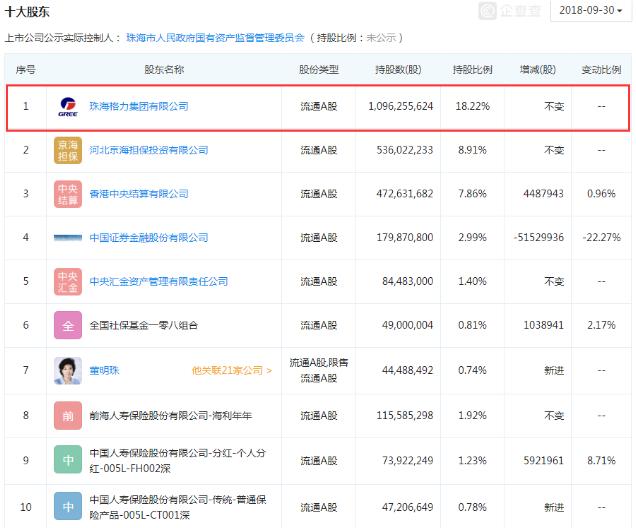636x528 pixels.
Task: Select change value 1038941
Action: click(x=544, y=325)
